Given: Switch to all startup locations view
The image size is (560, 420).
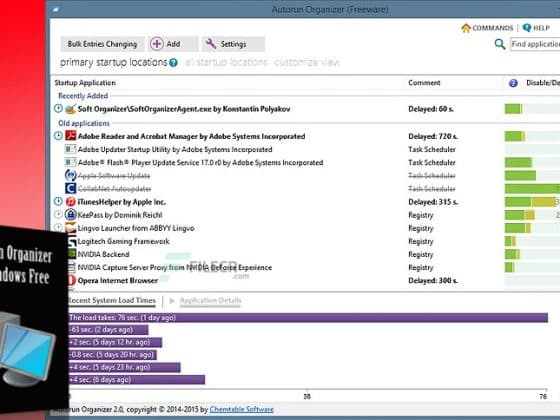Looking at the screenshot, I should 226,62.
